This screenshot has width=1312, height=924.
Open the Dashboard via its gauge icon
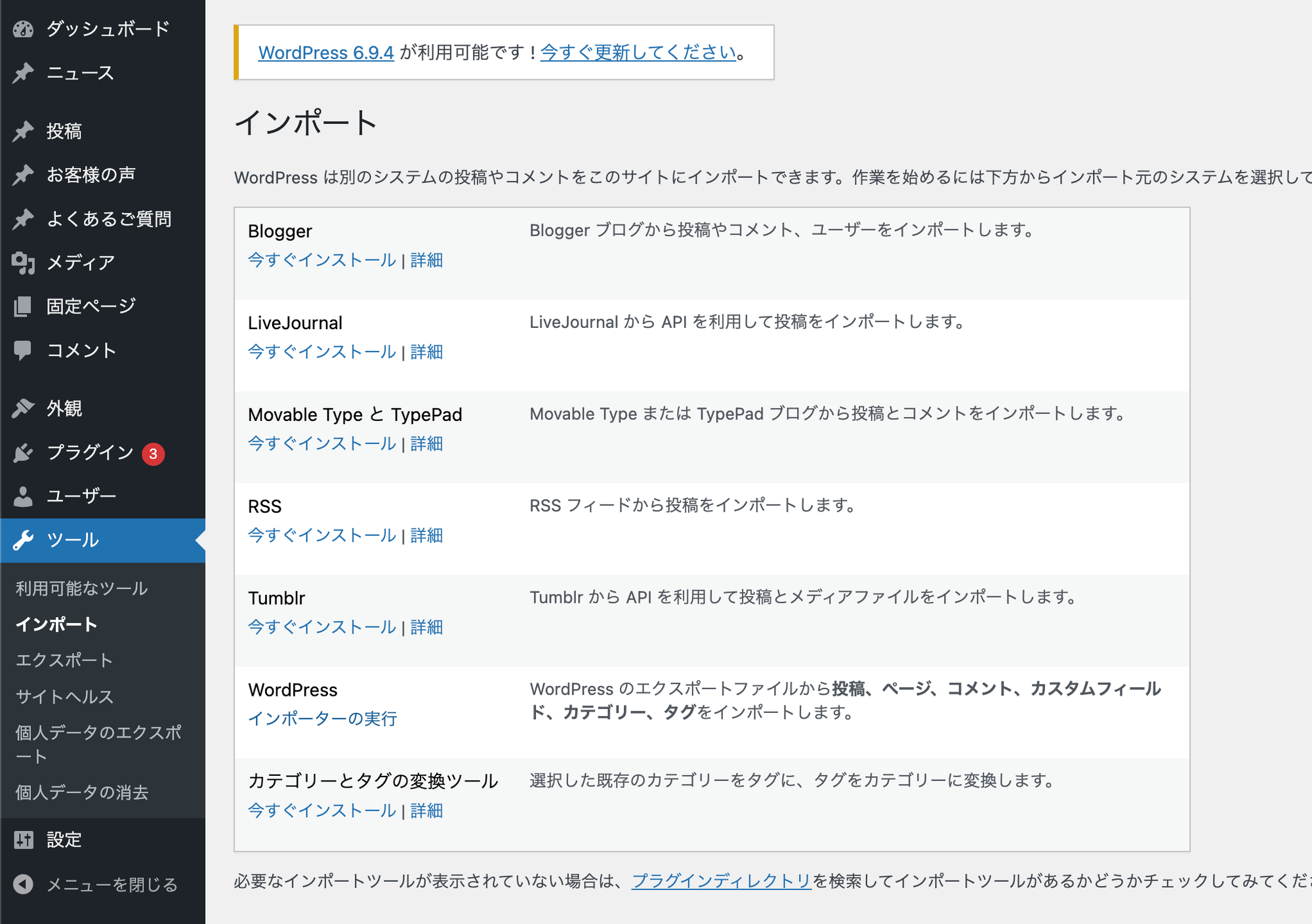click(24, 28)
